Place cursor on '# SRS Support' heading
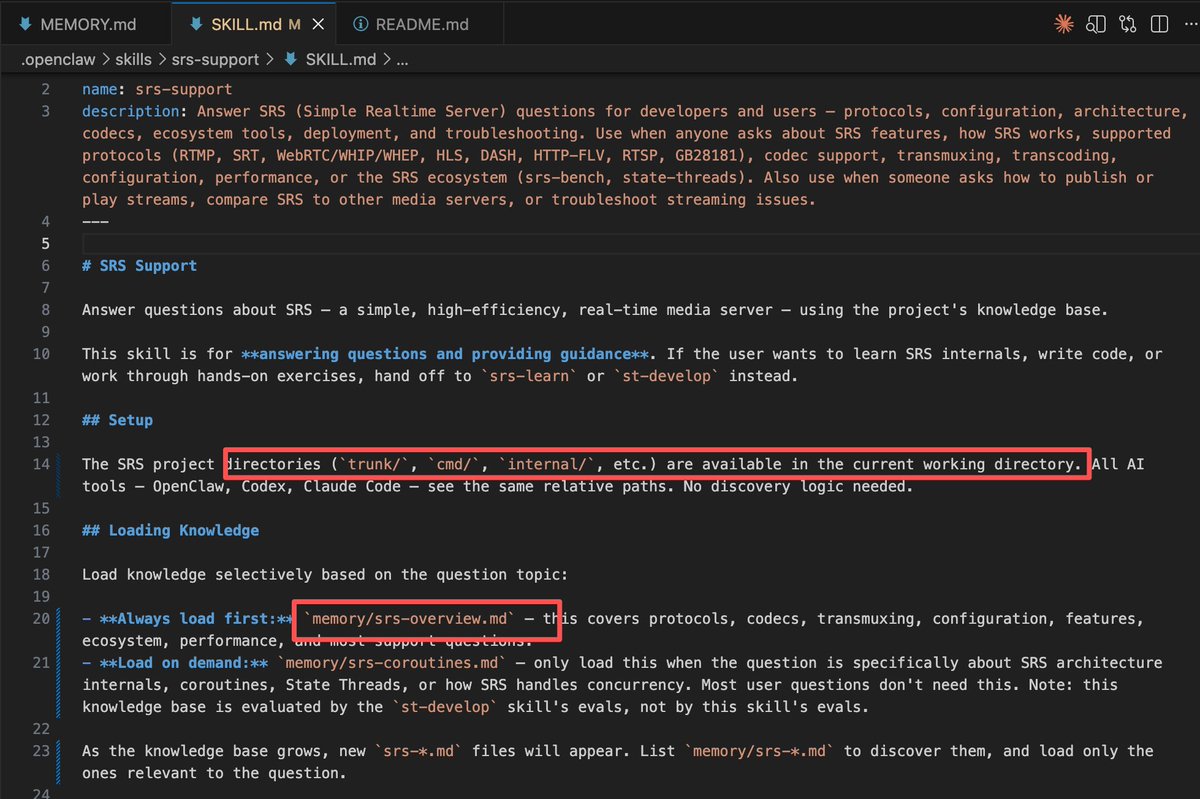 coord(139,266)
